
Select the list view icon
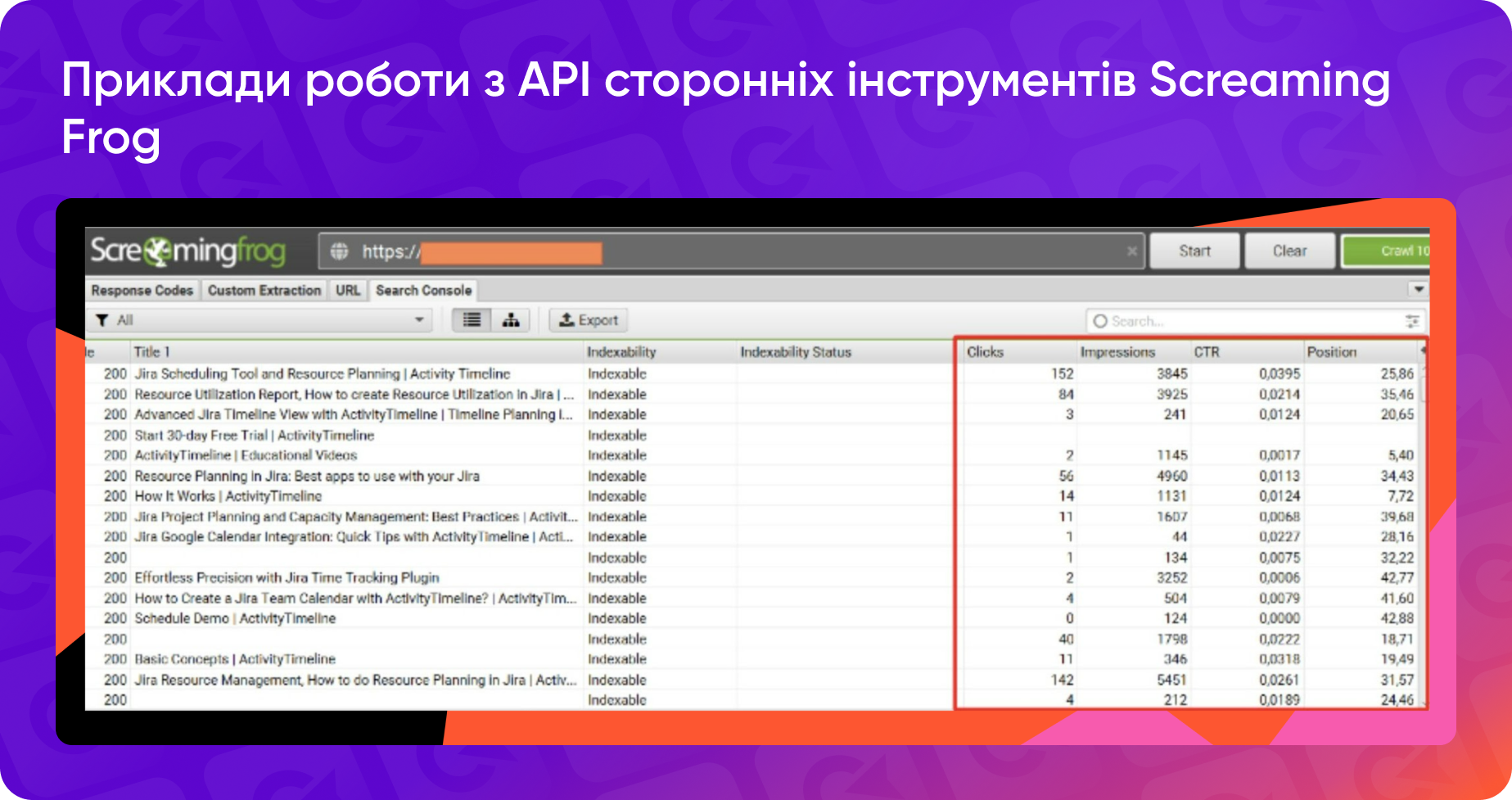[471, 319]
